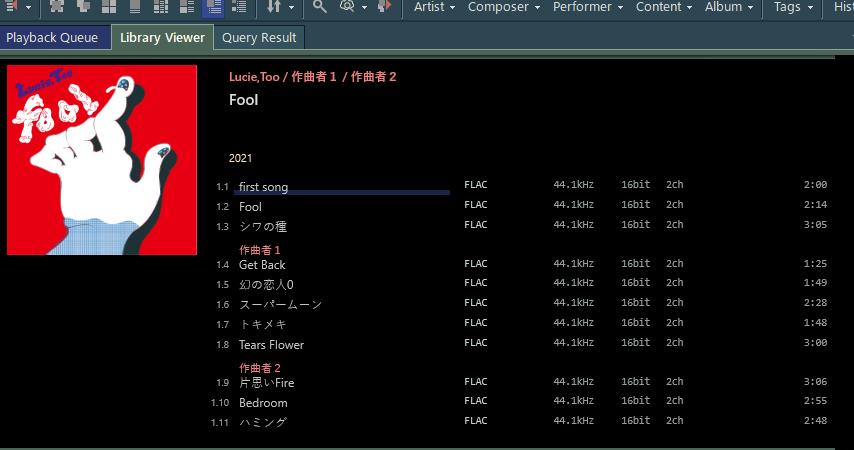Screen dimensions: 854x450
Task: Select the track Tears Flower
Action: click(x=271, y=345)
